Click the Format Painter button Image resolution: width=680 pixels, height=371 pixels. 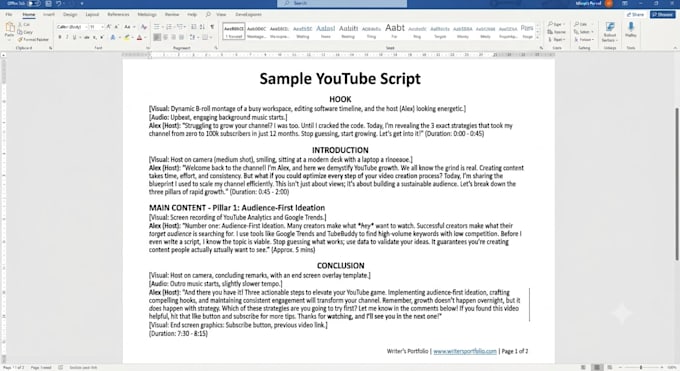pos(33,39)
